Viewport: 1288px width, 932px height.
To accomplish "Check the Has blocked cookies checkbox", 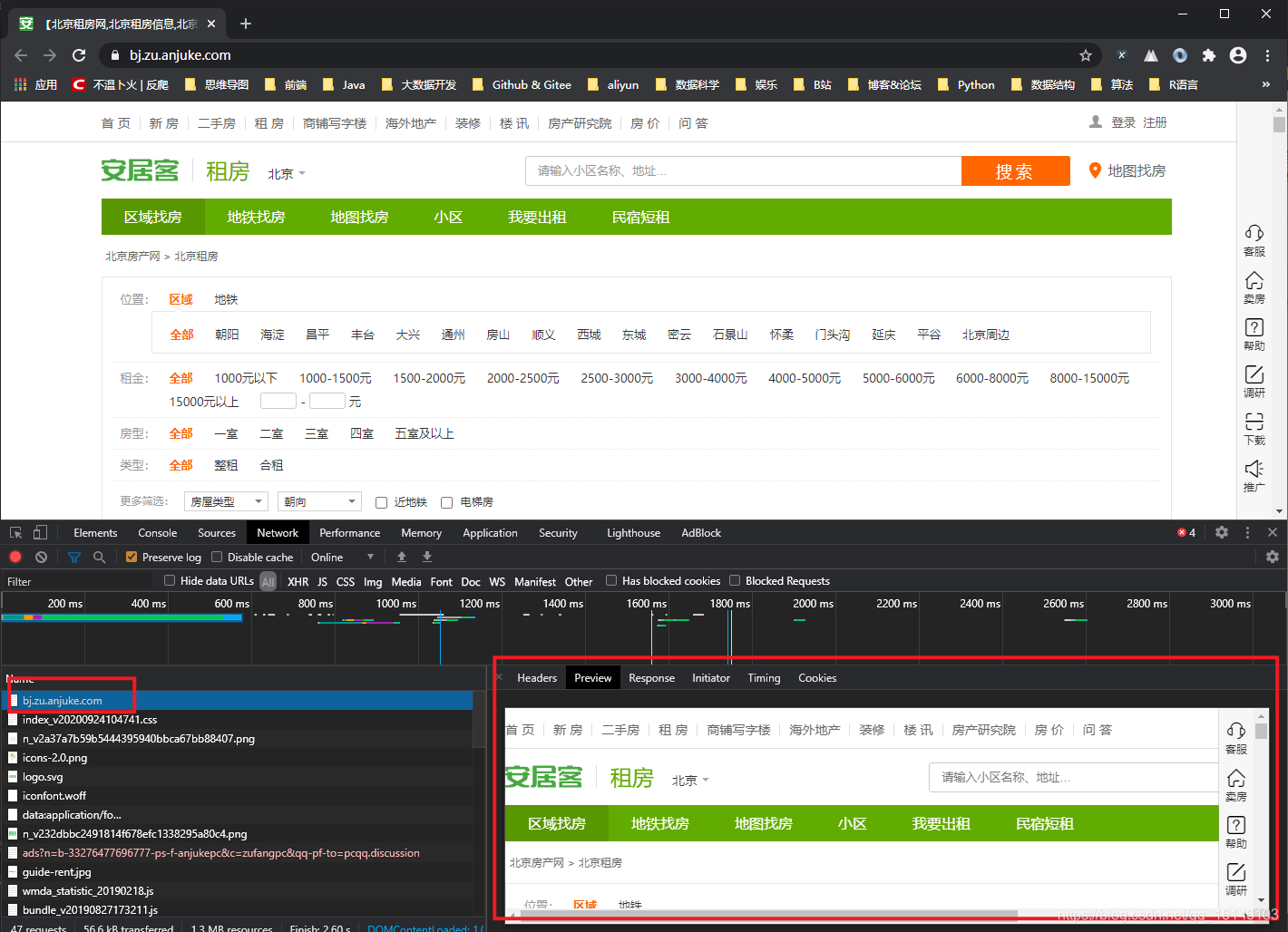I will pyautogui.click(x=611, y=580).
